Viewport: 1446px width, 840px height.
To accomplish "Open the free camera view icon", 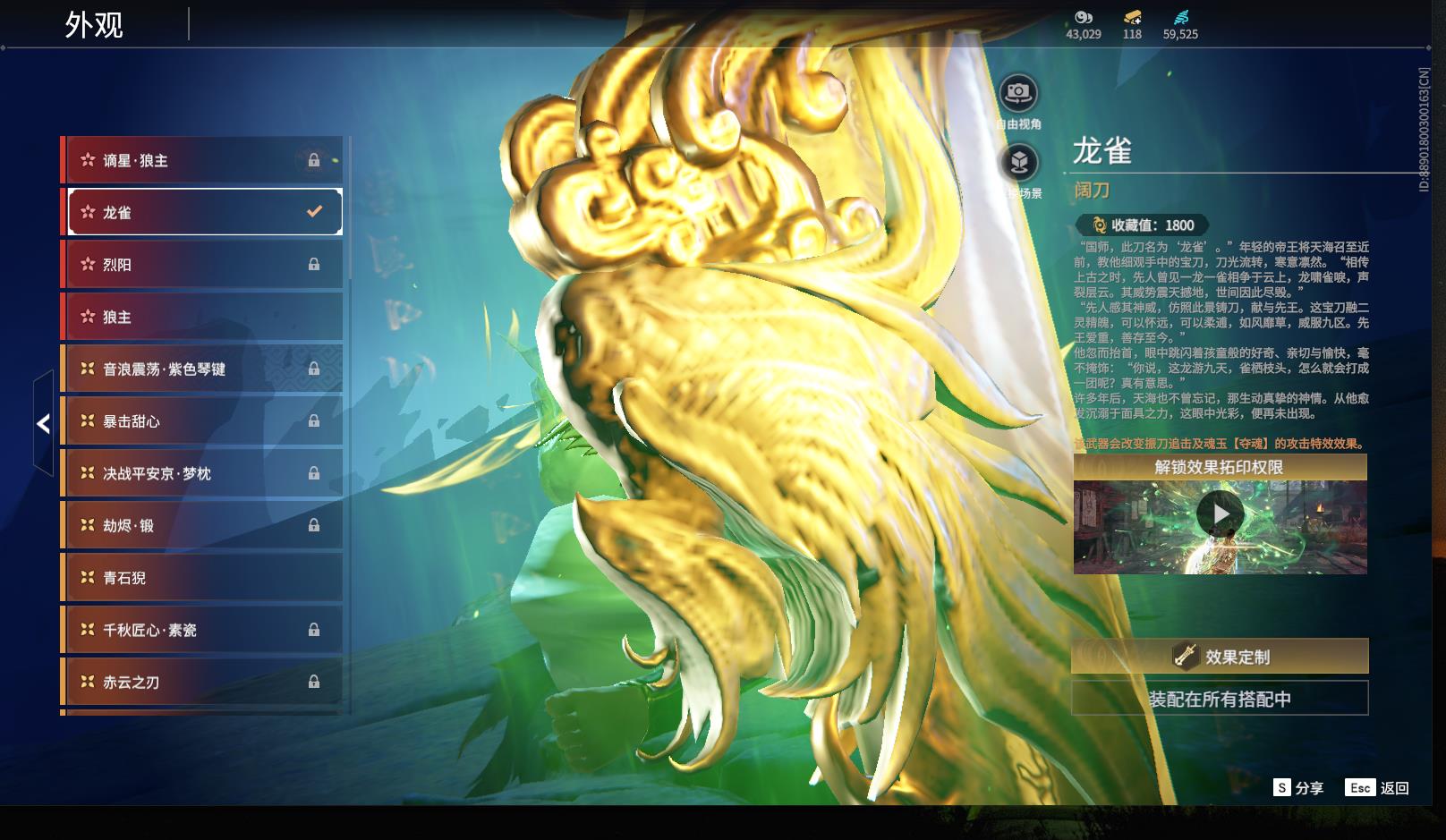I will (1017, 93).
